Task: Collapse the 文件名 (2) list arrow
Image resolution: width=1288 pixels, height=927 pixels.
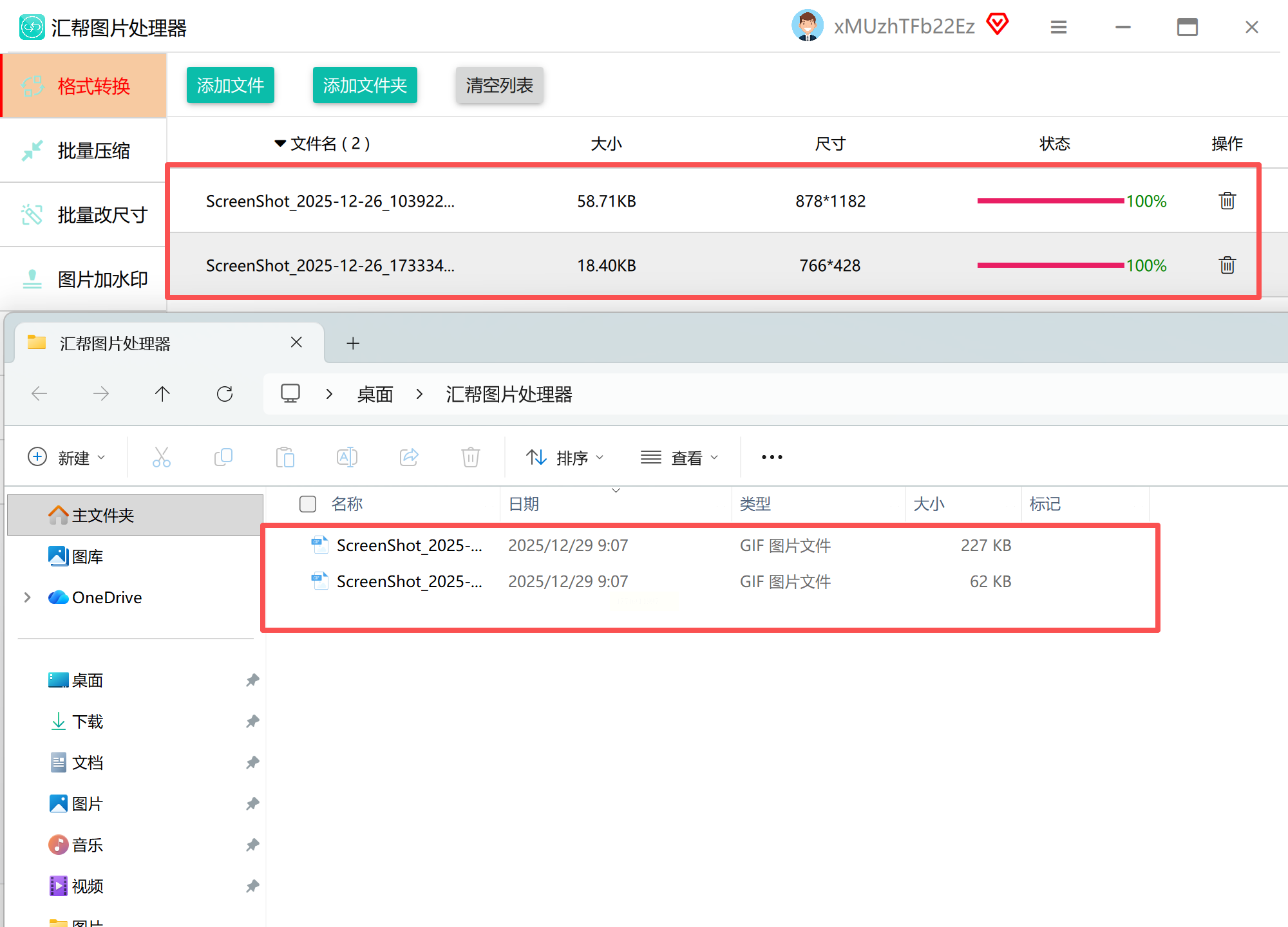Action: coord(280,144)
